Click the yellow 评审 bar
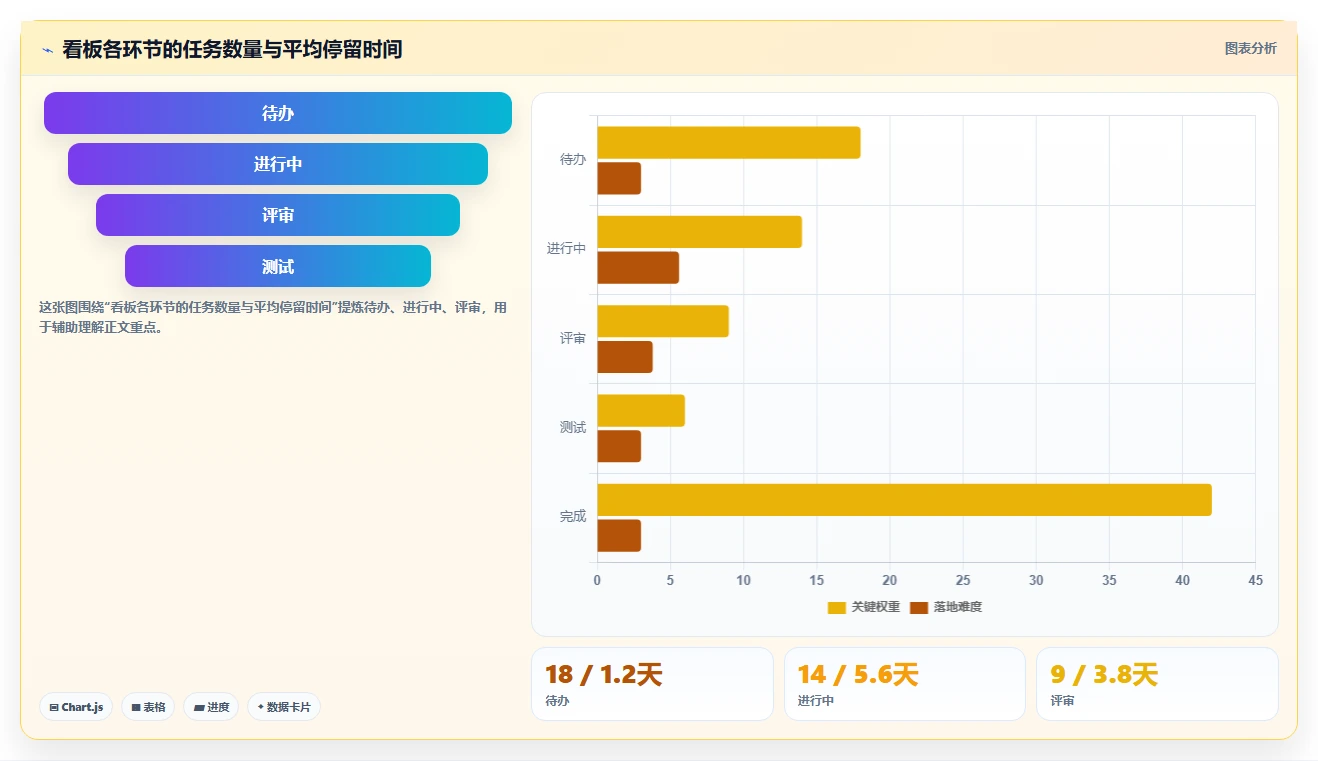Image resolution: width=1318 pixels, height=761 pixels. [x=663, y=321]
